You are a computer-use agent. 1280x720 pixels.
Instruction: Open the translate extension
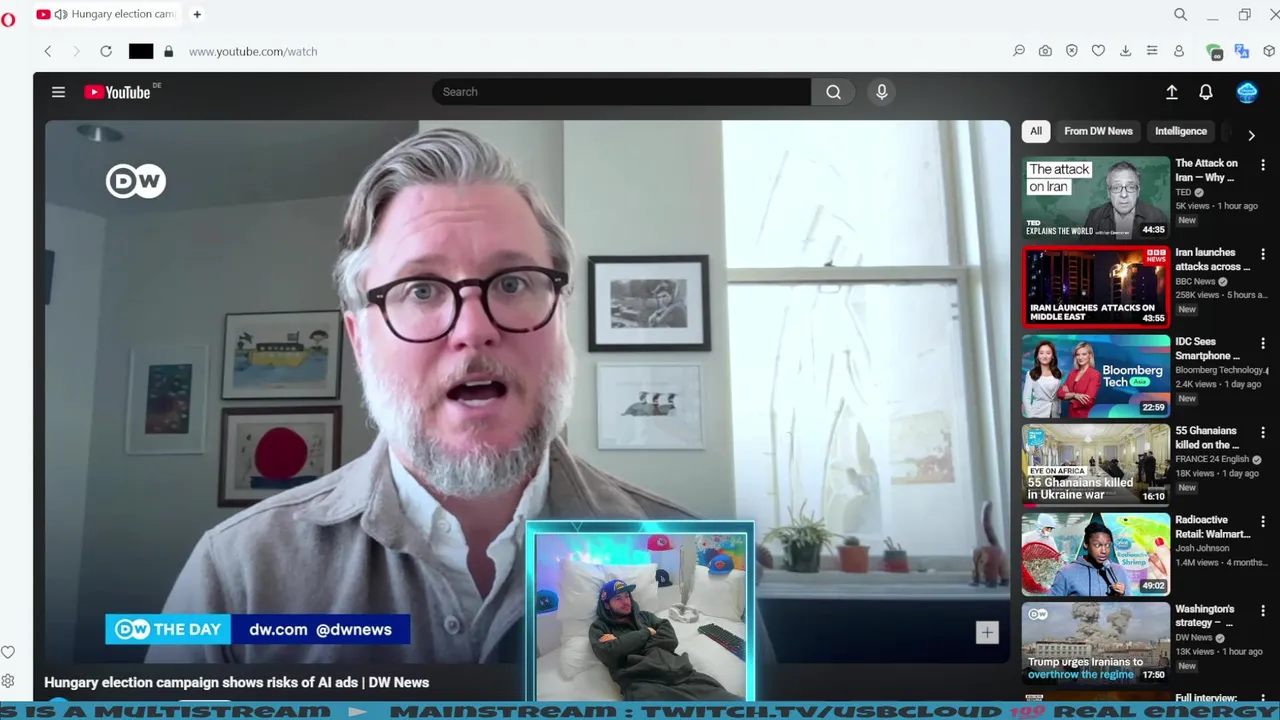tap(1242, 52)
